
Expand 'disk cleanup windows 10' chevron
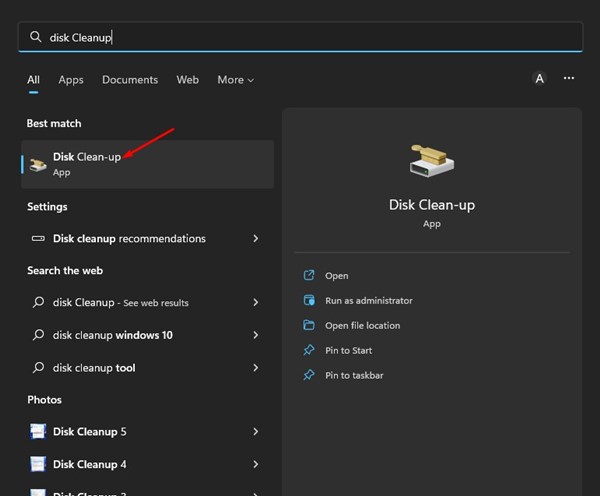pos(256,335)
